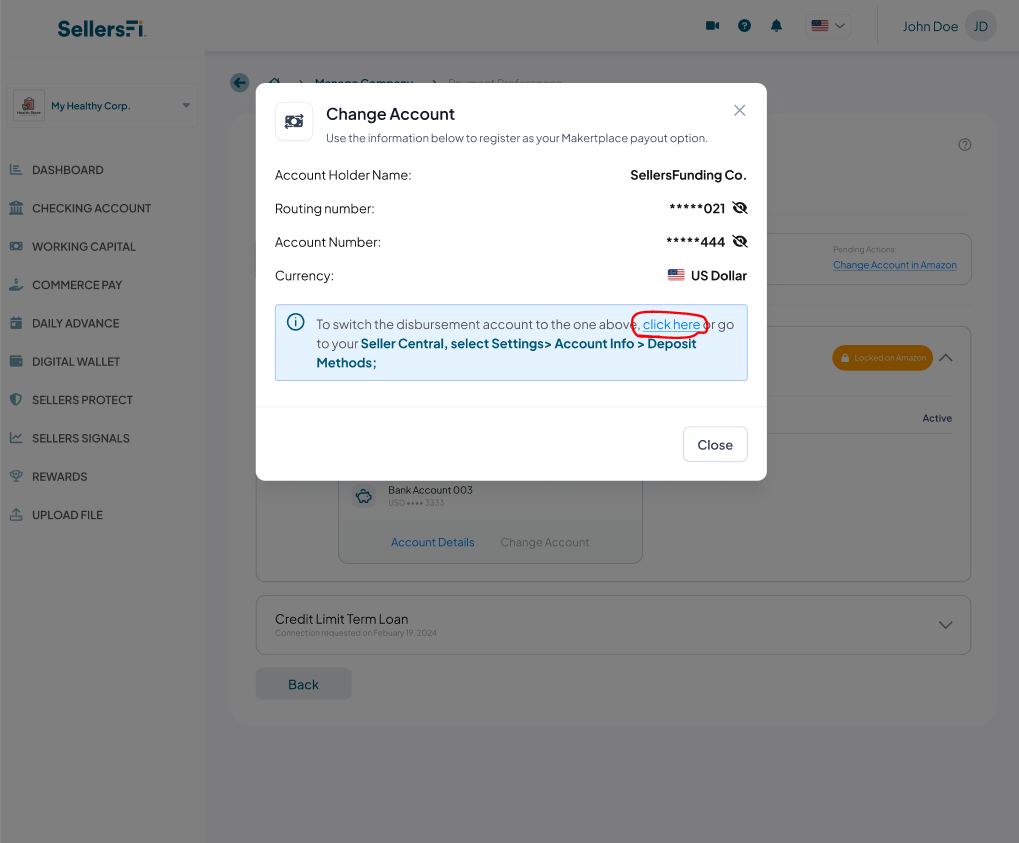The image size is (1019, 843).
Task: Click the Upload File icon
Action: pos(16,514)
